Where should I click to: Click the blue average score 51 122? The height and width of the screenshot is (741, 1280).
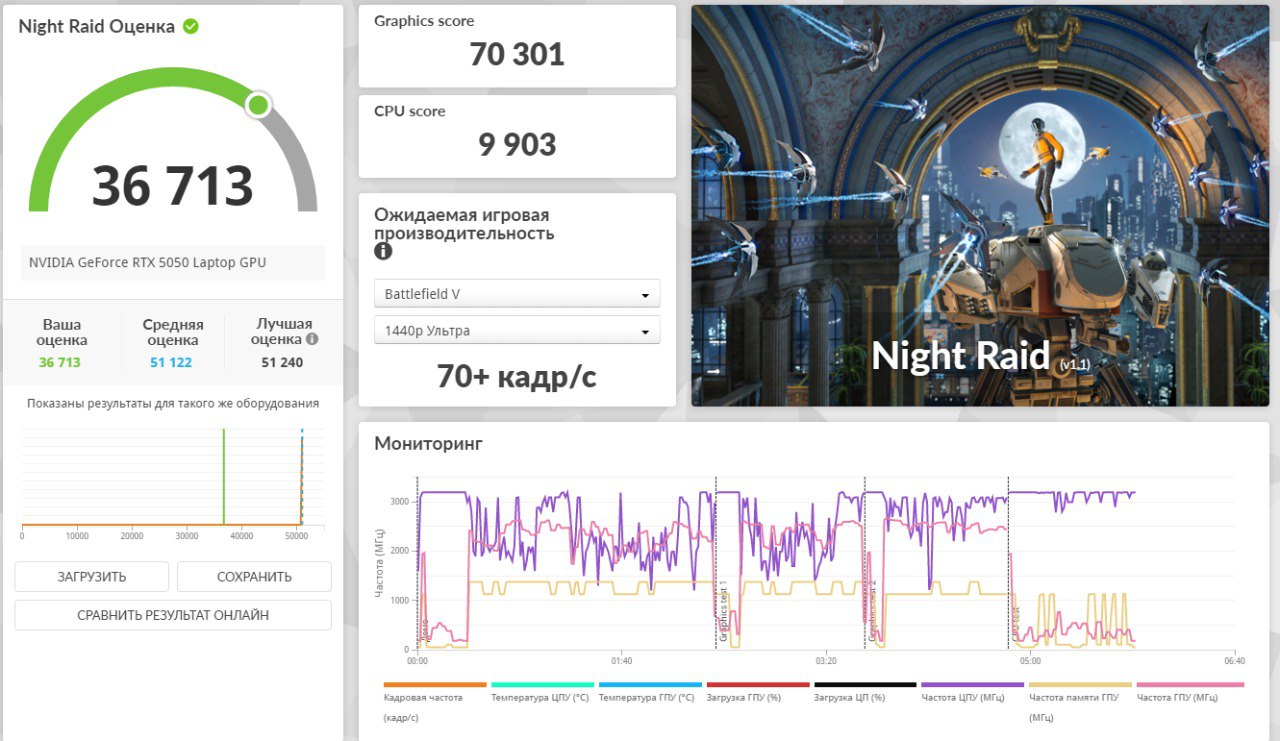click(172, 362)
